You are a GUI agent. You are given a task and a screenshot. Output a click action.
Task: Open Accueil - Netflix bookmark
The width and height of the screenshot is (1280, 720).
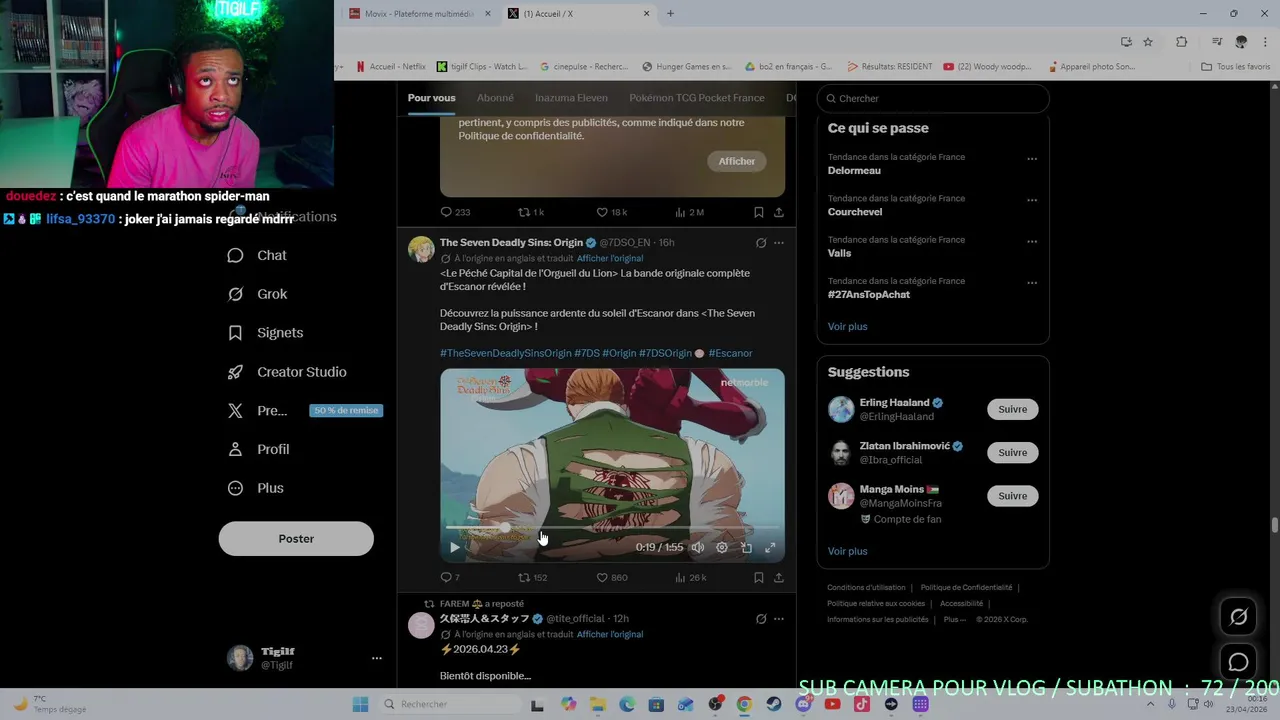(x=391, y=67)
